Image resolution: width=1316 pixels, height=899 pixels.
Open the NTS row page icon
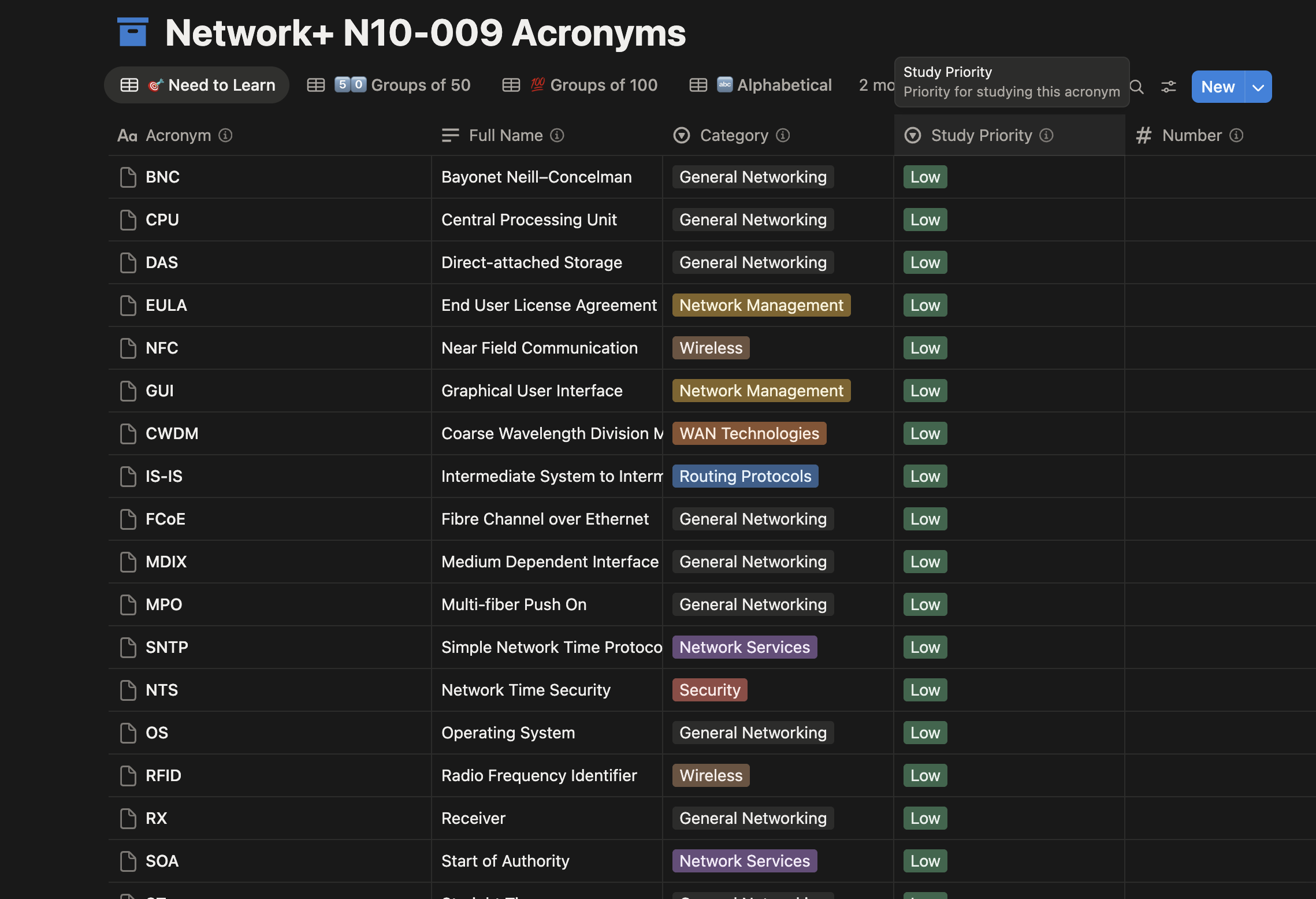point(128,690)
